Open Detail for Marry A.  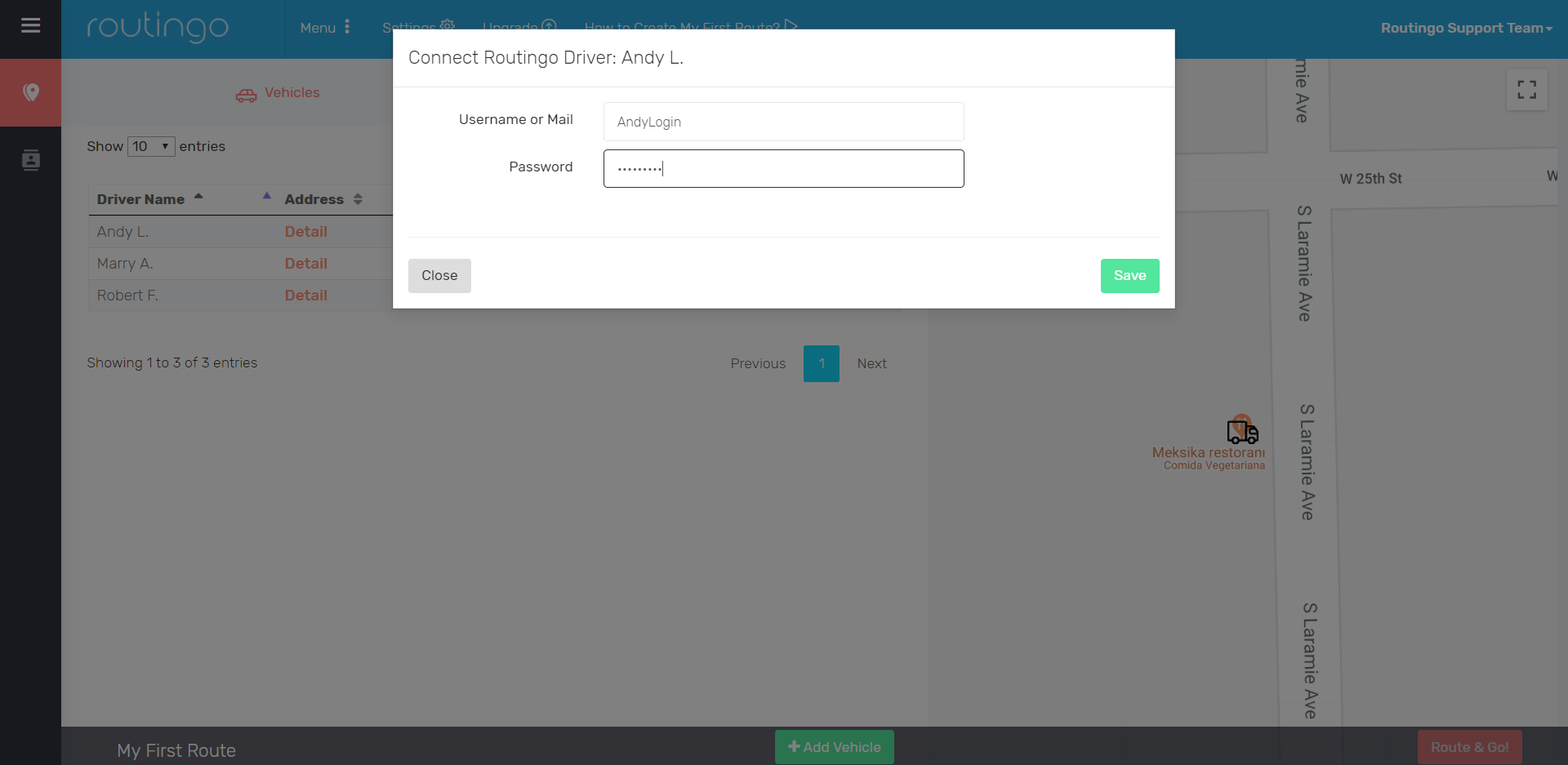tap(306, 264)
